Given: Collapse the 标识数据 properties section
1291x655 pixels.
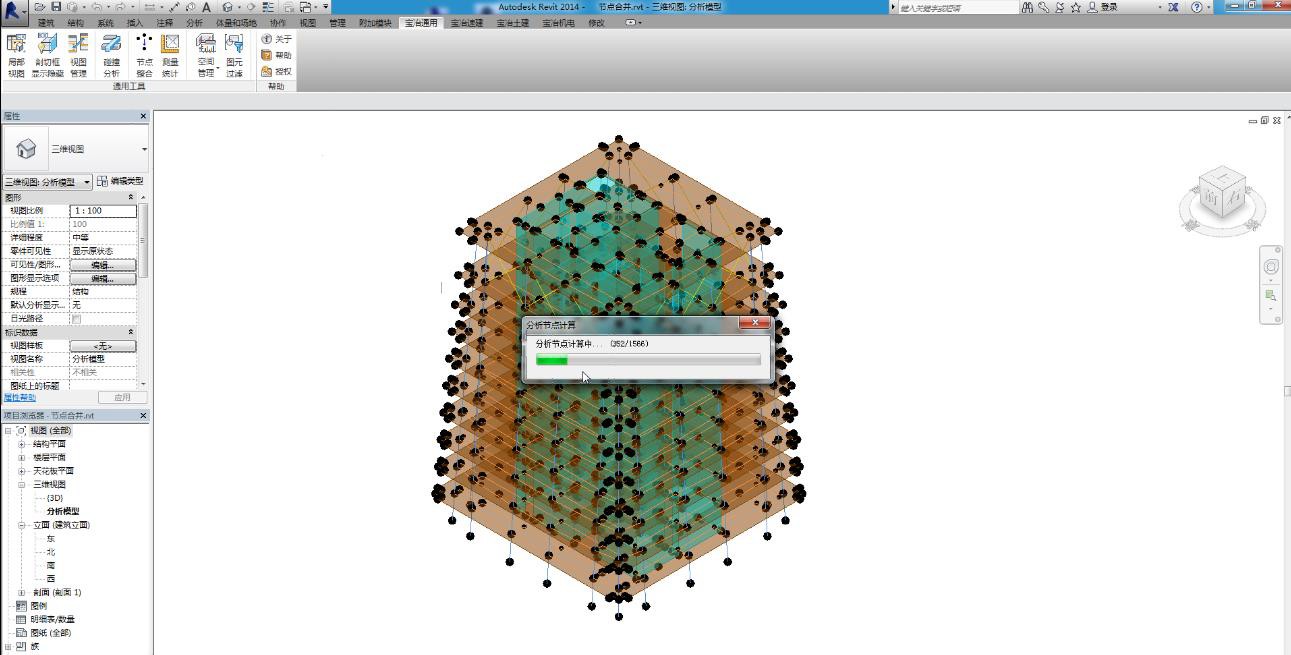Looking at the screenshot, I should click(130, 332).
